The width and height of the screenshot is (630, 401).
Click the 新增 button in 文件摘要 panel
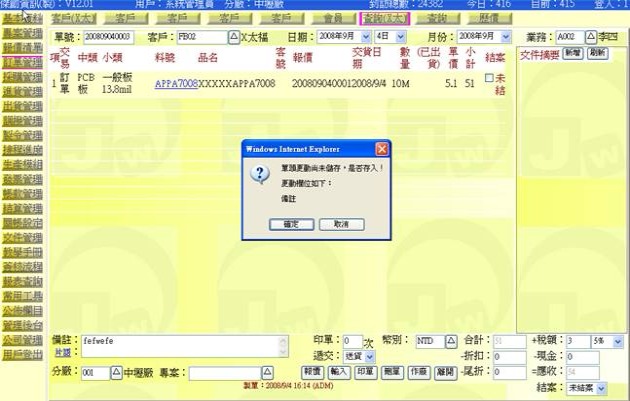click(571, 52)
